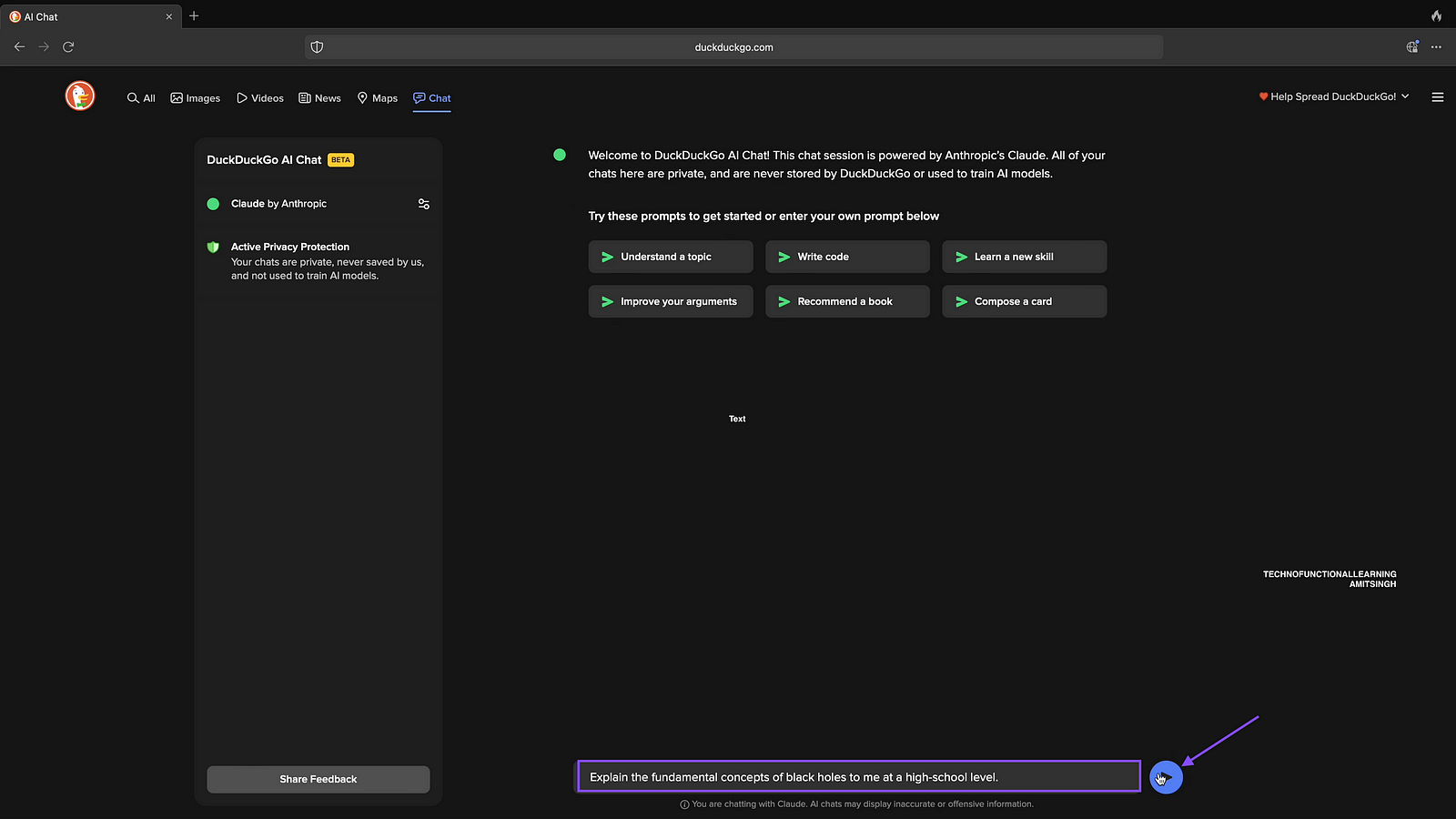This screenshot has width=1456, height=819.
Task: Send the prompt with the blue arrow button
Action: [1165, 777]
